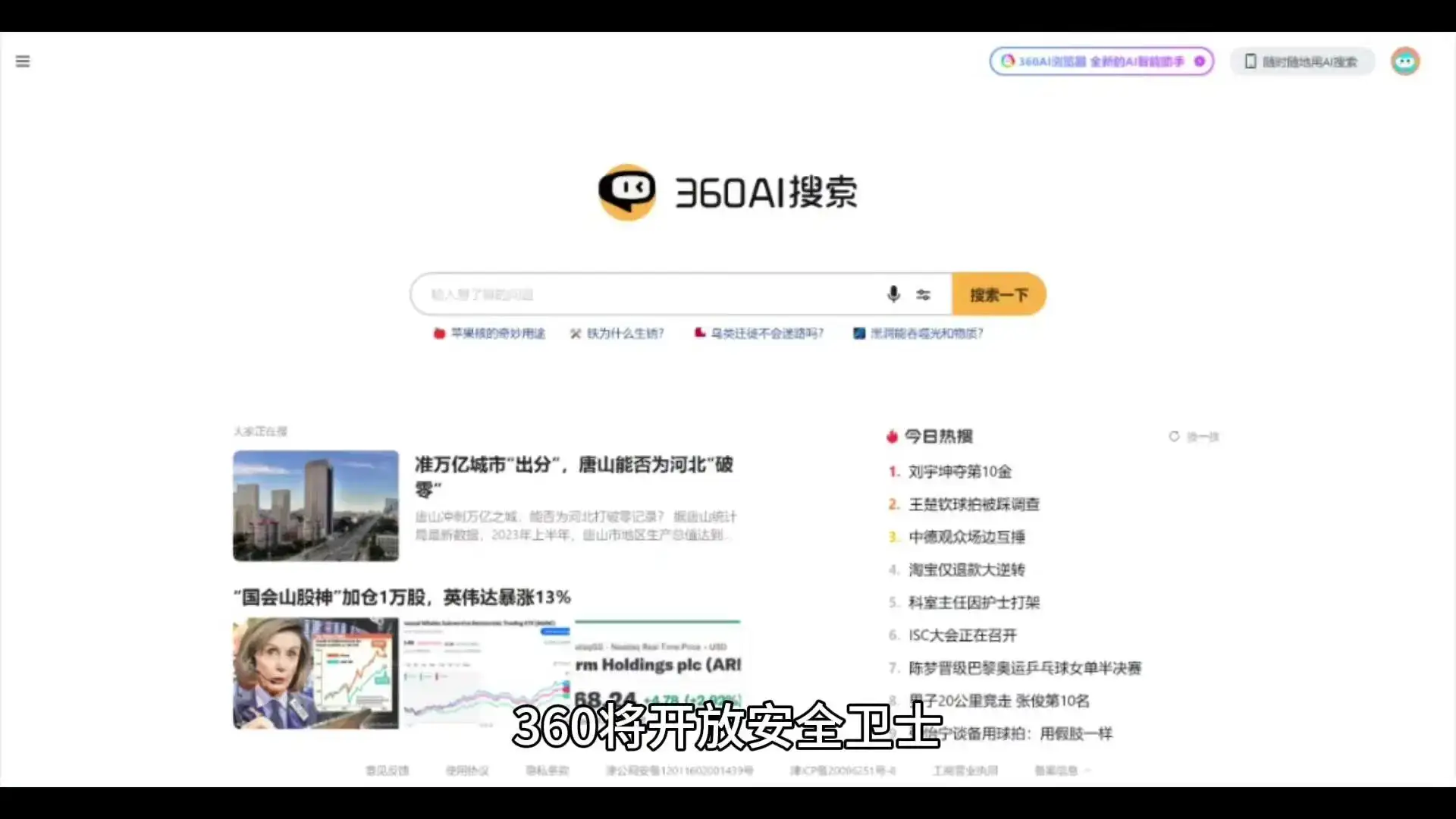Open hot search item 刘宇坤夺第10金
The height and width of the screenshot is (819, 1456).
point(962,471)
